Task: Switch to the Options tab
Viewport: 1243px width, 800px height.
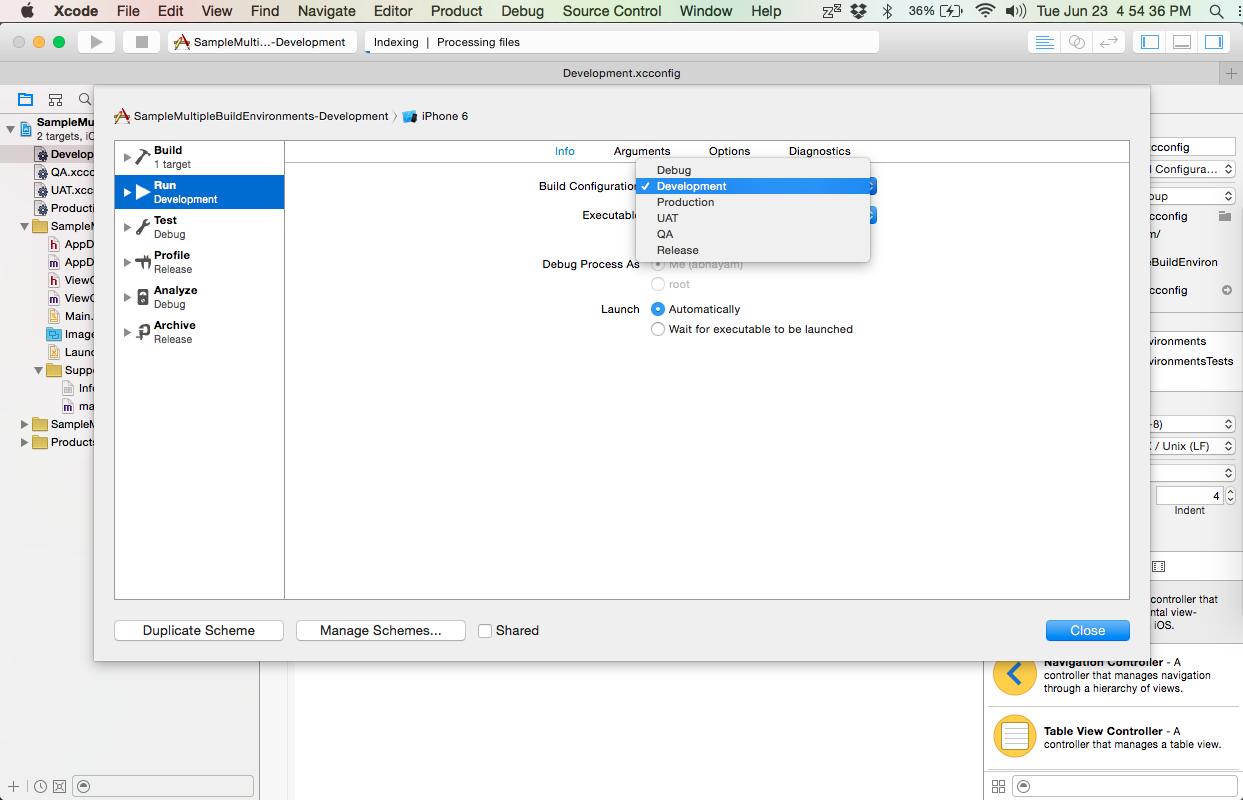Action: pos(729,151)
